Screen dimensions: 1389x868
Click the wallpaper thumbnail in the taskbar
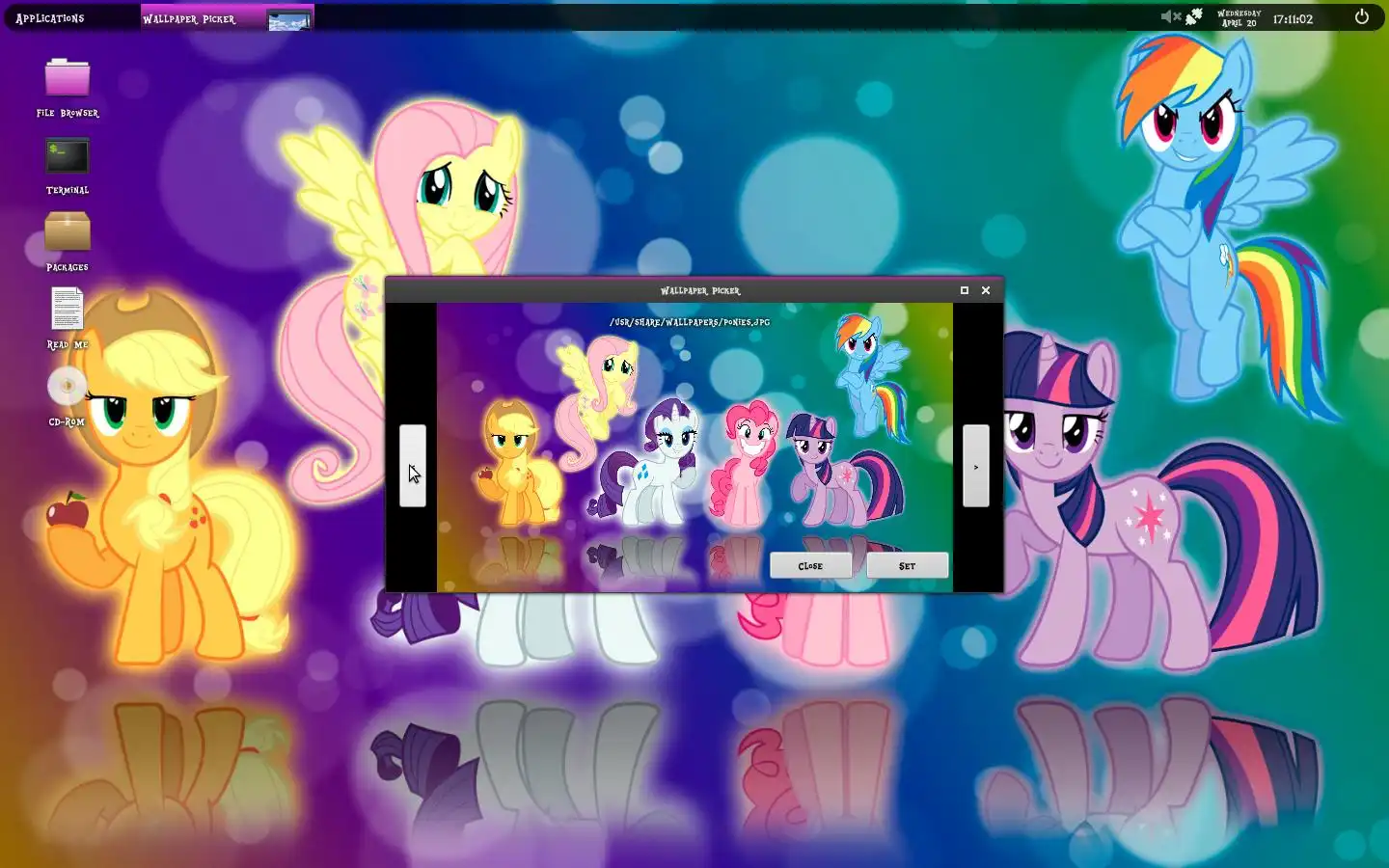(x=289, y=19)
